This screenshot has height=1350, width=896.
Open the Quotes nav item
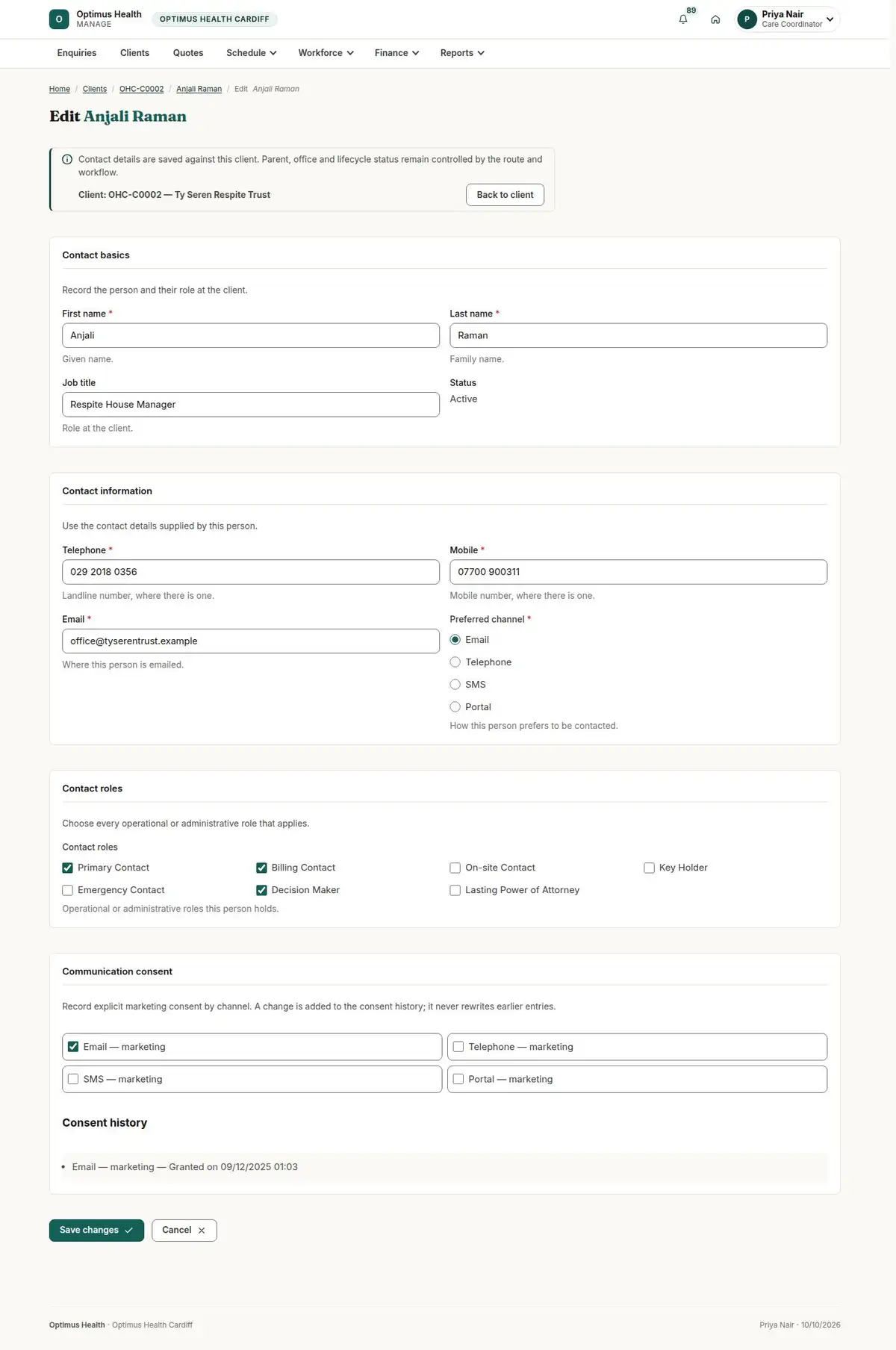[188, 53]
